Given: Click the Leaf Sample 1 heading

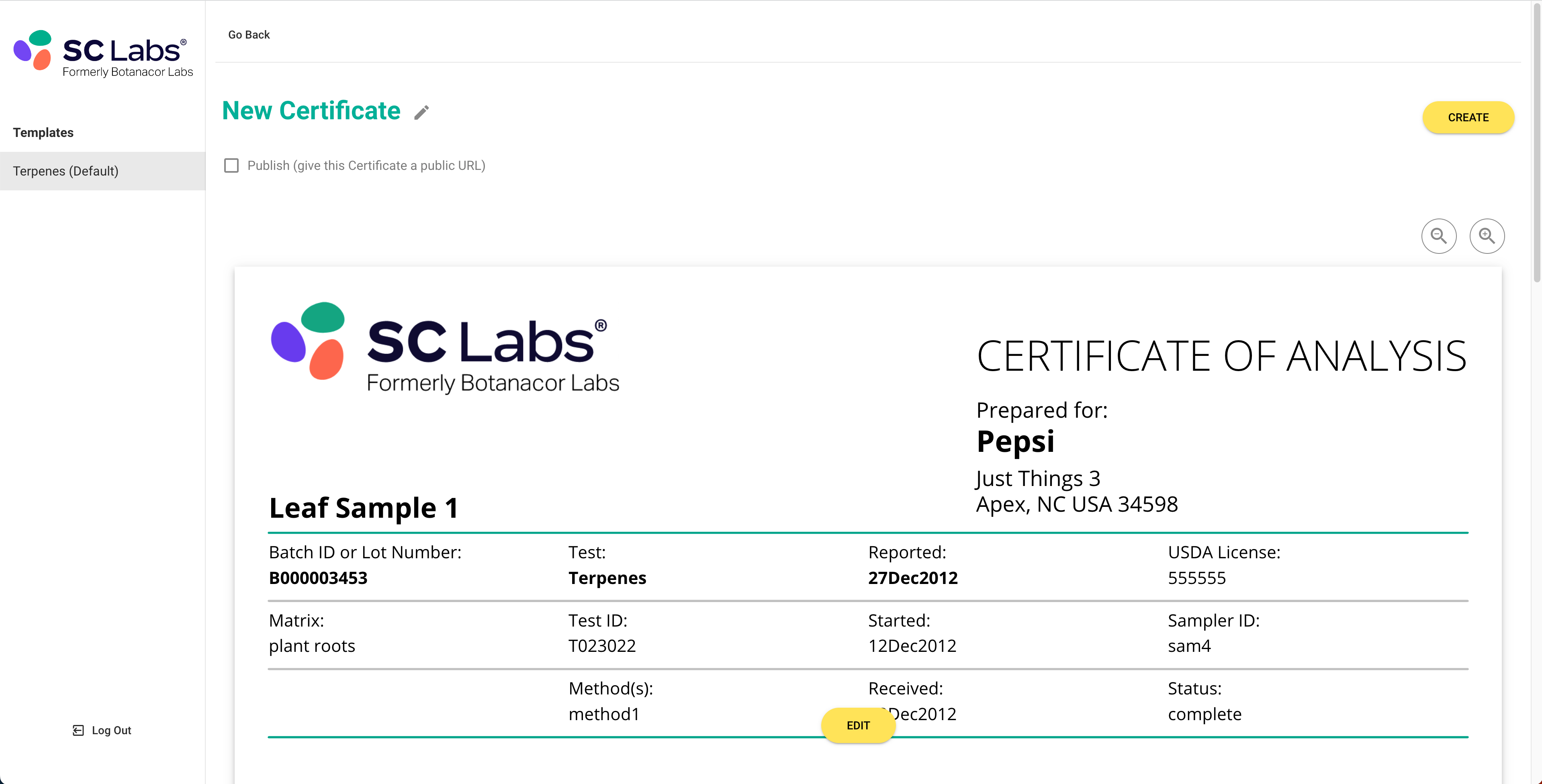Looking at the screenshot, I should [x=363, y=508].
